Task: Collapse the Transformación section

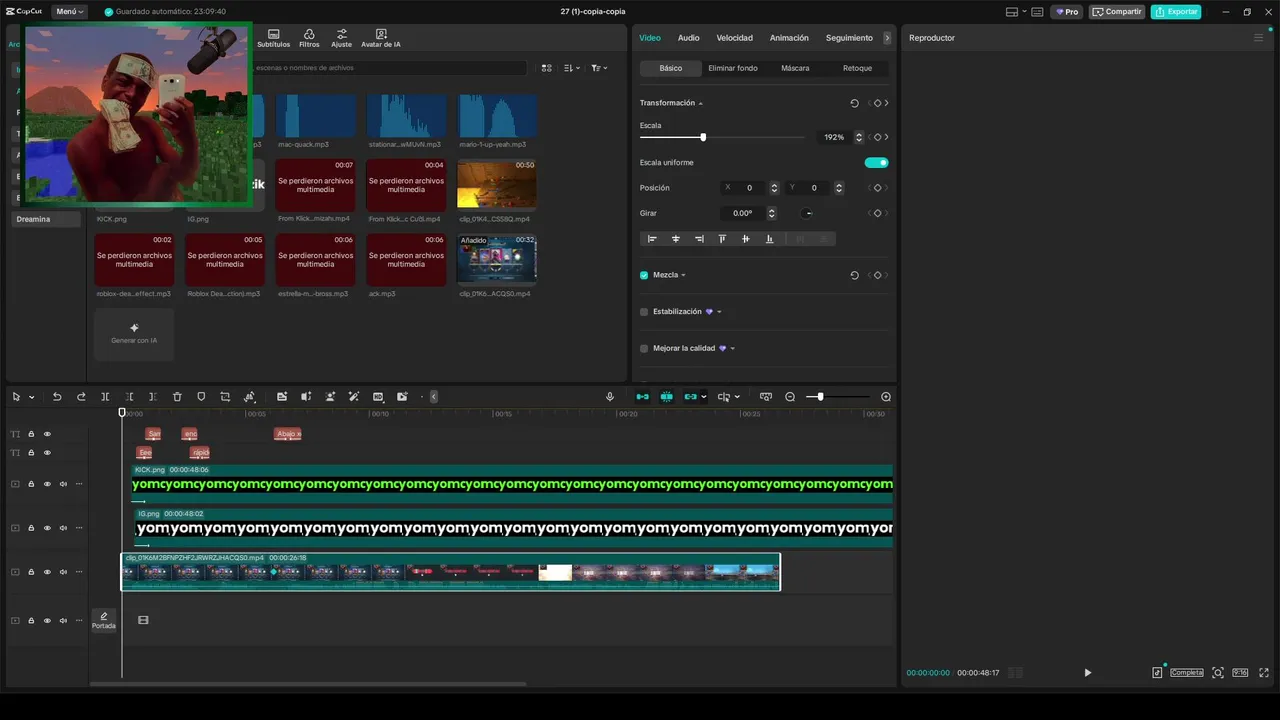Action: click(x=701, y=103)
